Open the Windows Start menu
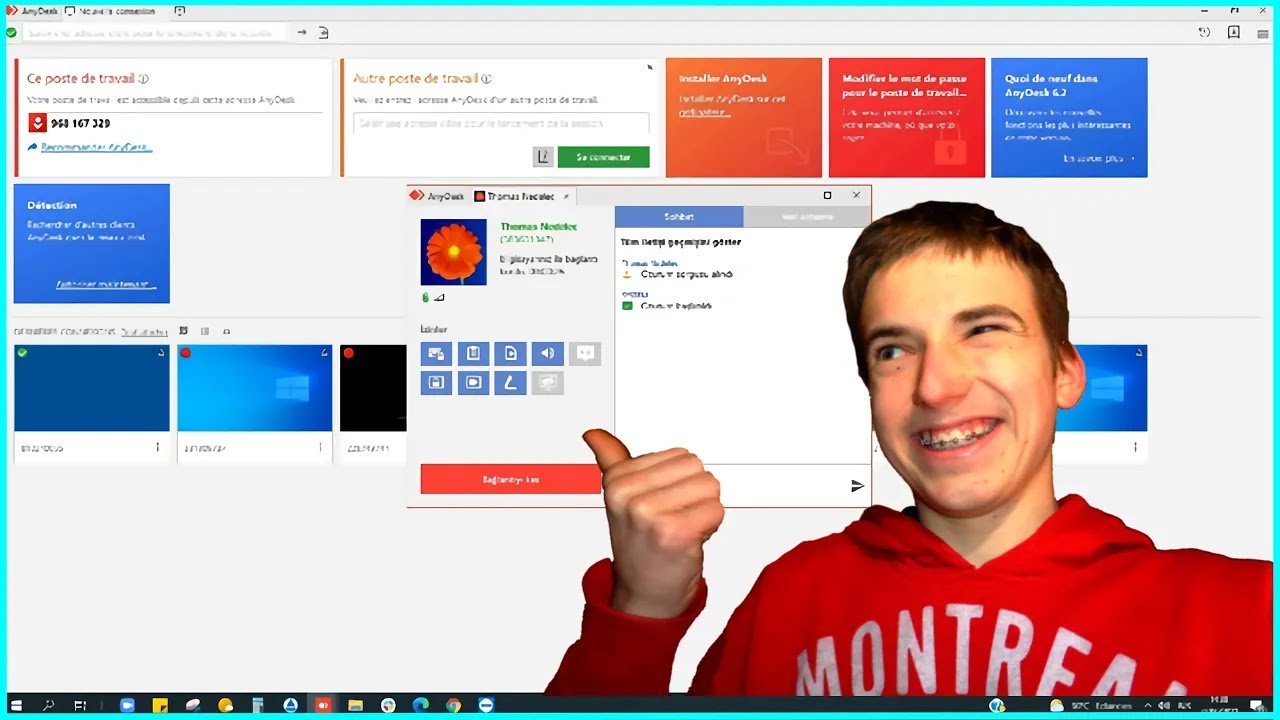1280x720 pixels. click(17, 705)
